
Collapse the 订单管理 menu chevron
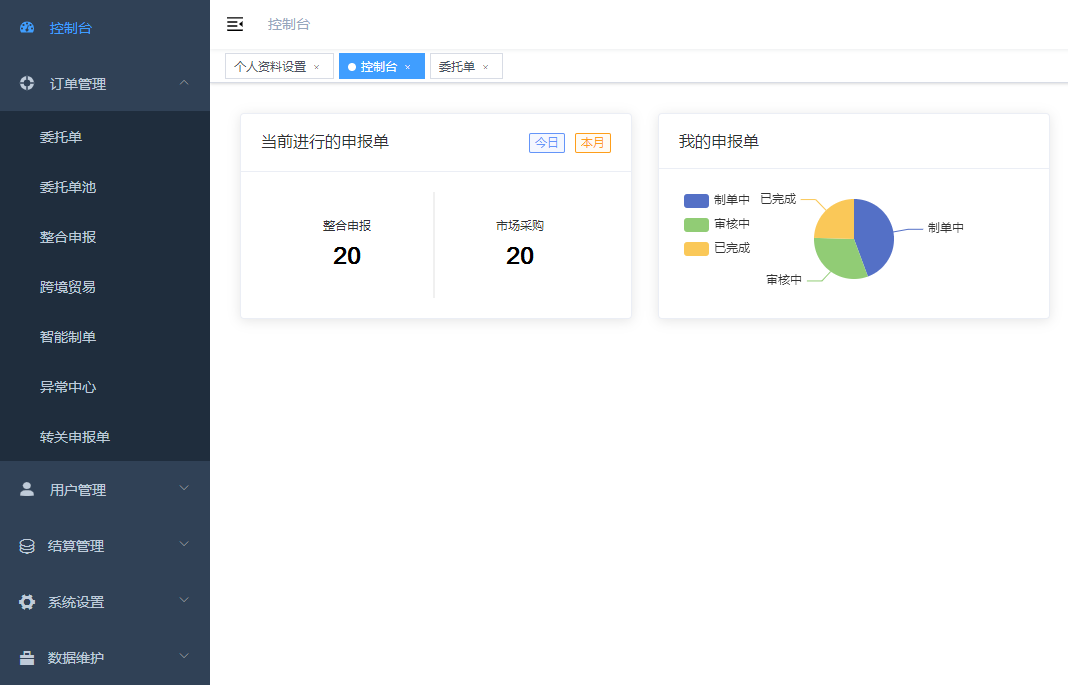coord(184,84)
